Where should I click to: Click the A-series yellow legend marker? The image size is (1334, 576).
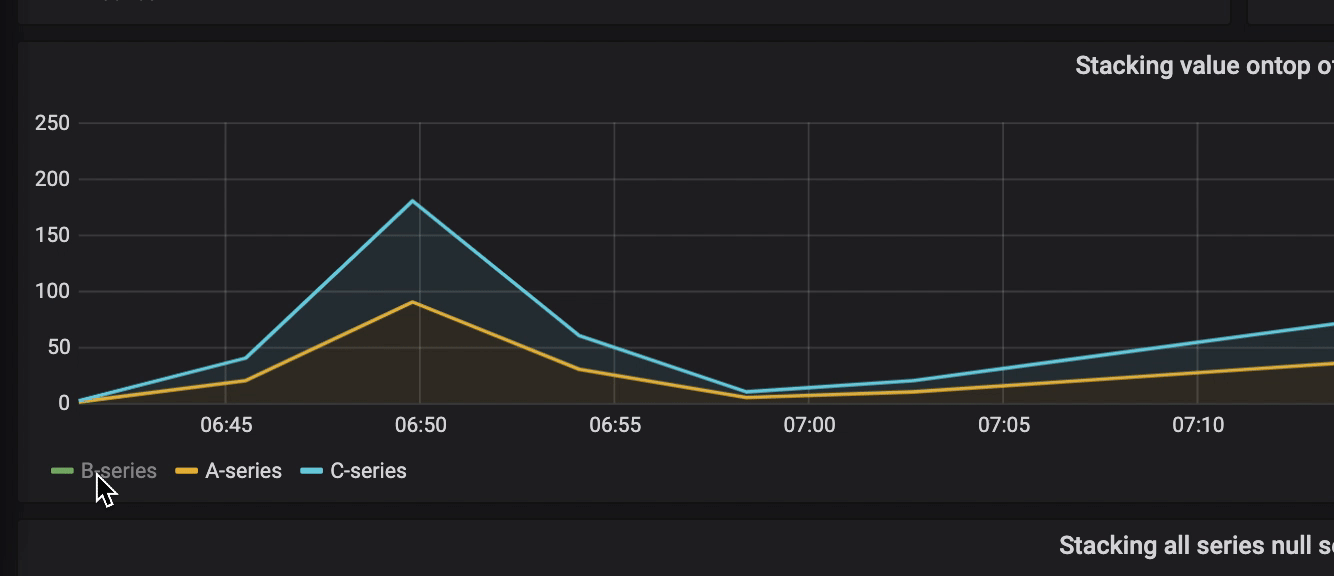click(187, 470)
